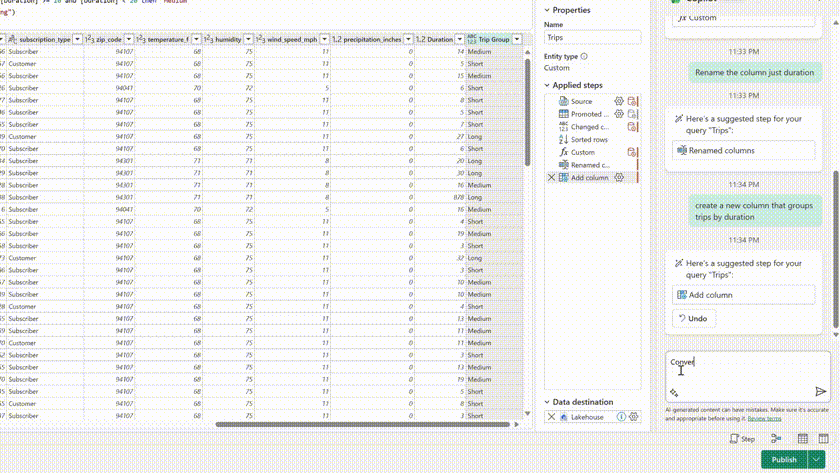Click the data grid horizontal scrollbar
The image size is (840, 473).
pyautogui.click(x=363, y=424)
